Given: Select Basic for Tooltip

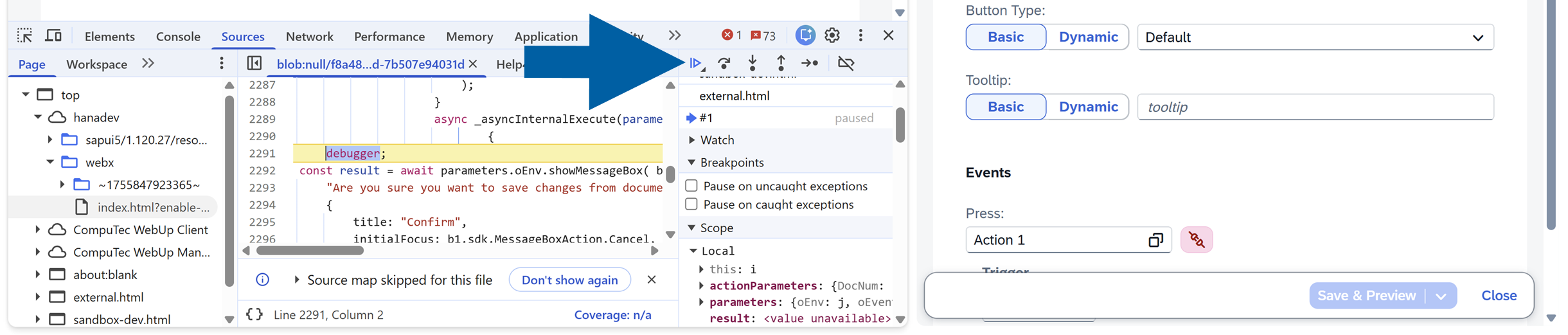Looking at the screenshot, I should point(1006,107).
